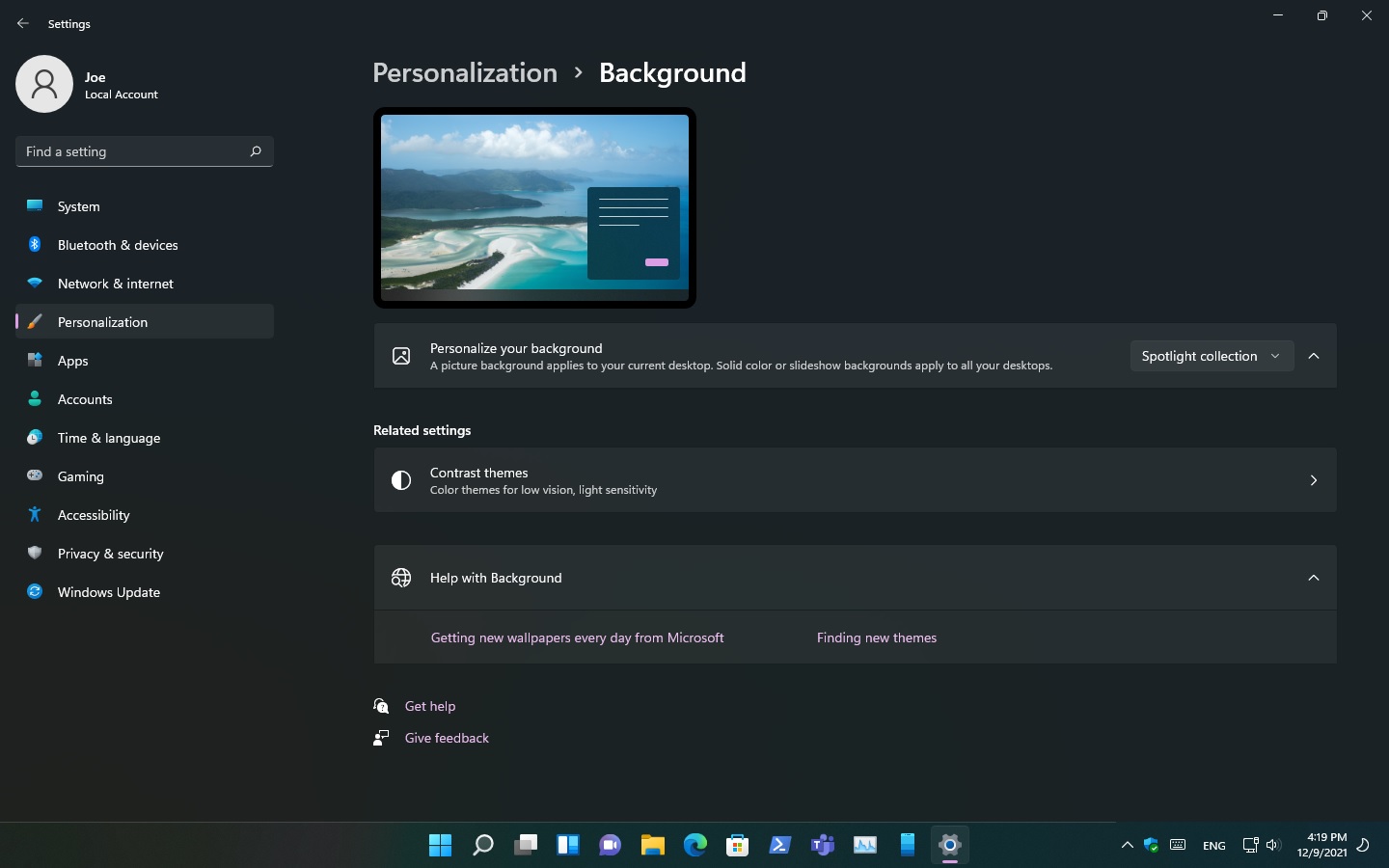Image resolution: width=1389 pixels, height=868 pixels.
Task: Open Windows Security from the system tray
Action: [x=1150, y=845]
